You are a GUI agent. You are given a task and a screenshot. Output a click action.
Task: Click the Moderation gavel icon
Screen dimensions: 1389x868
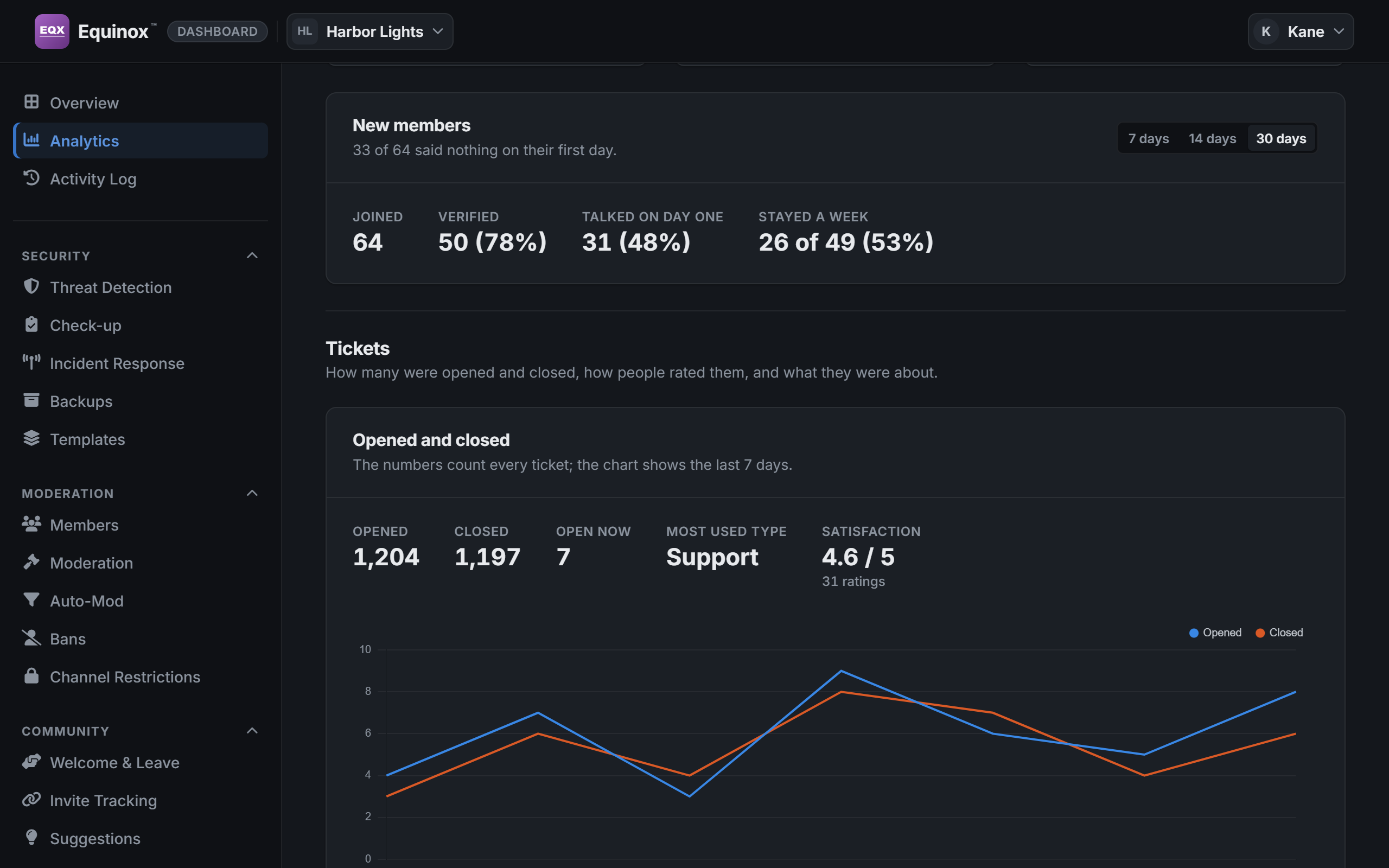click(x=31, y=562)
